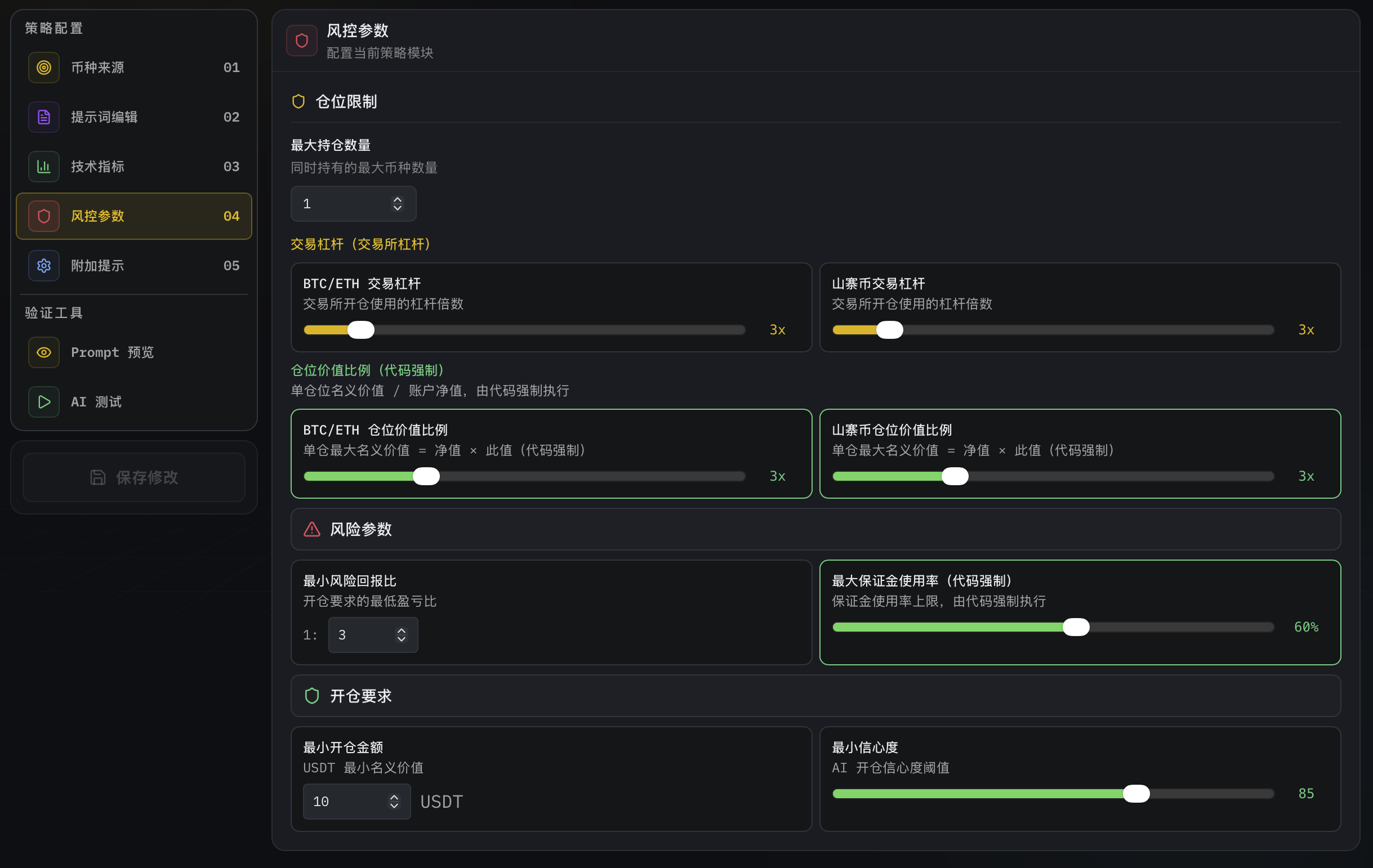Open the 技术指标 section labeled 03
The height and width of the screenshot is (868, 1373).
134,167
